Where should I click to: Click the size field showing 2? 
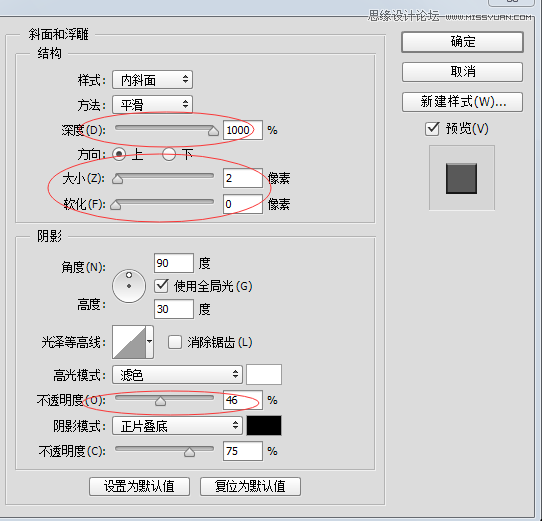click(x=243, y=178)
